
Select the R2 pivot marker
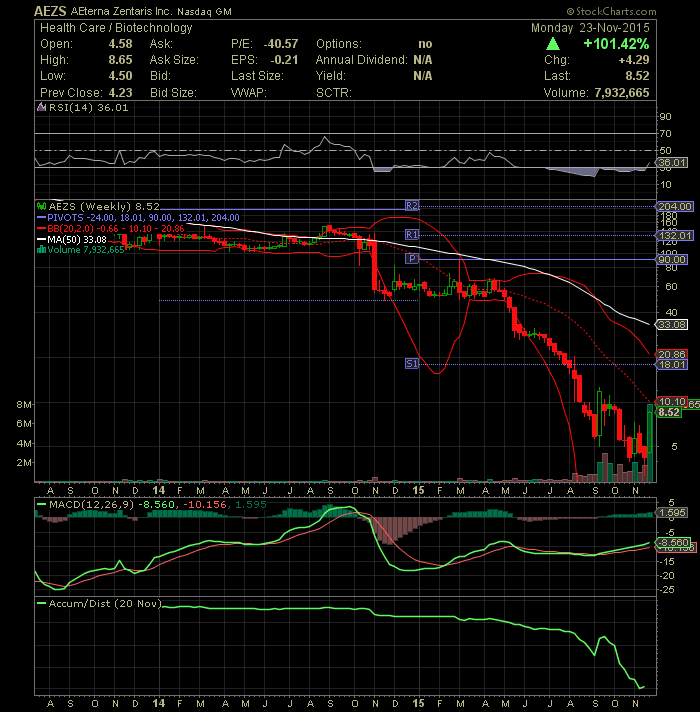[x=411, y=204]
